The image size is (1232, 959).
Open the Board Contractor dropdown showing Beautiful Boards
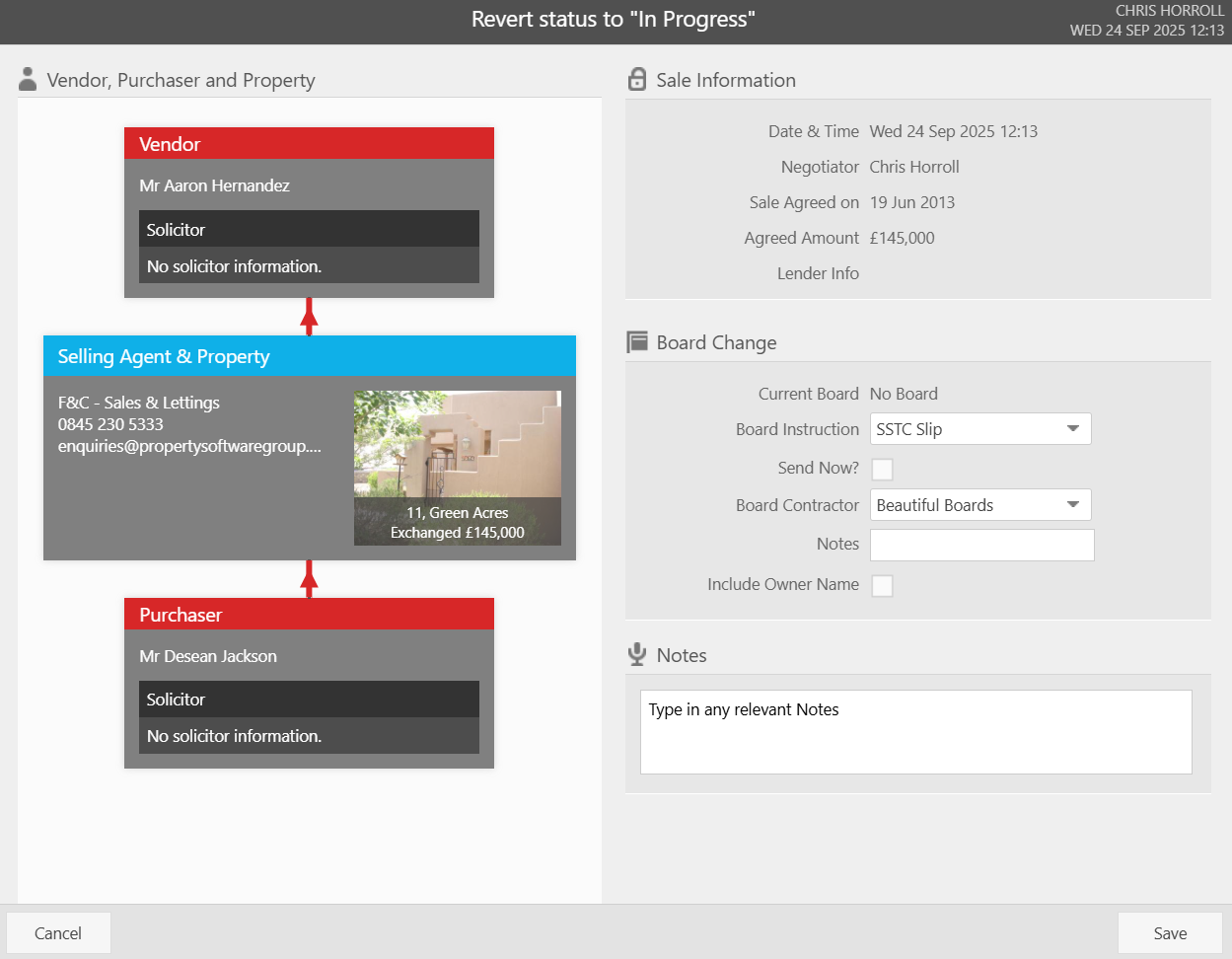click(980, 505)
